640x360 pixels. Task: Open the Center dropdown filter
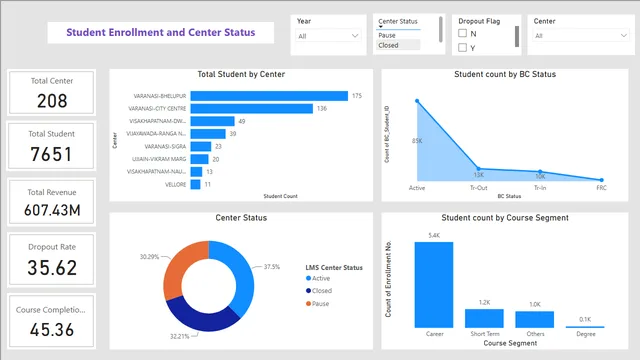click(x=581, y=36)
